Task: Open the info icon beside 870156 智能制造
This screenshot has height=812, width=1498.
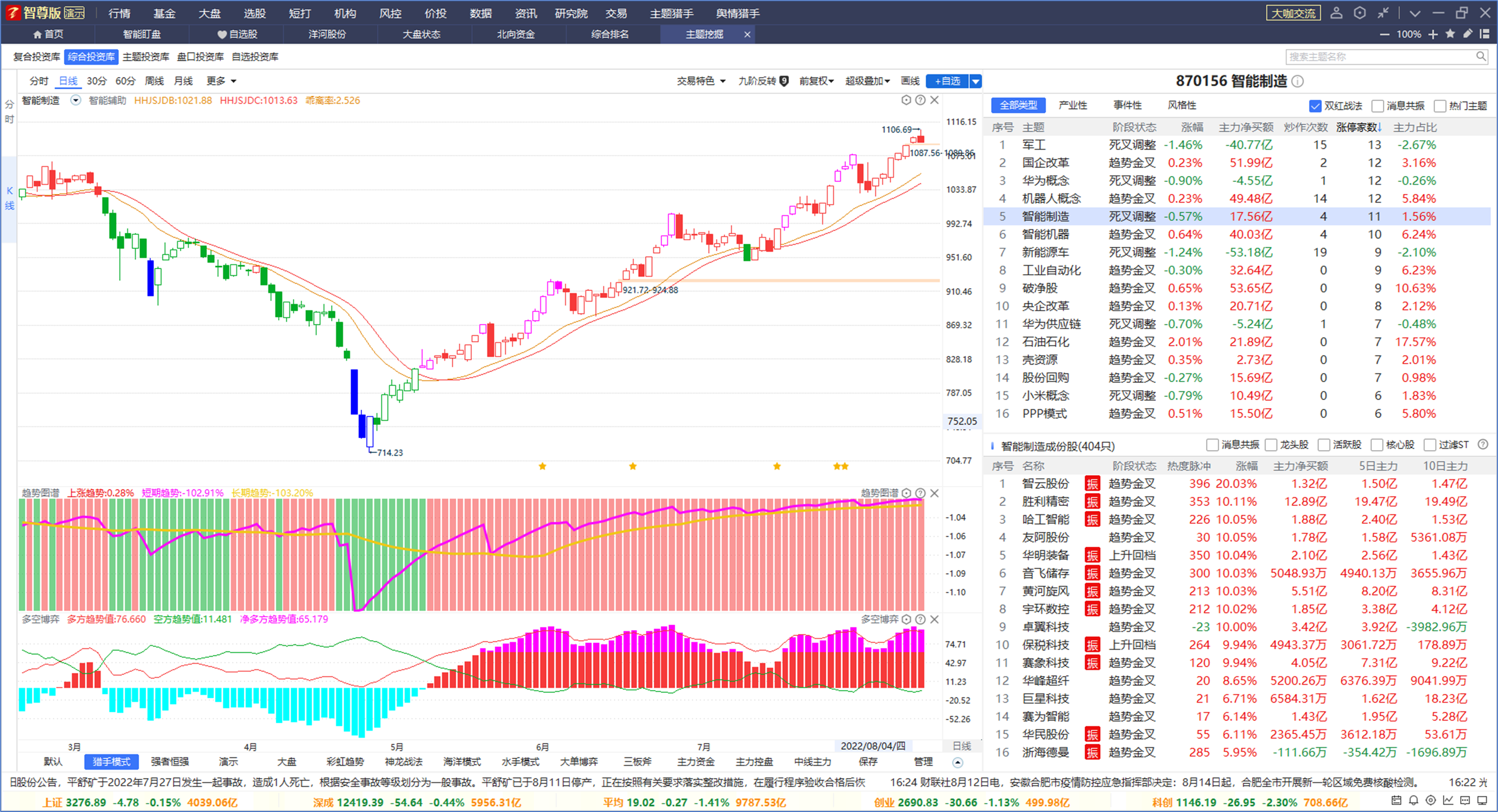Action: (1298, 81)
